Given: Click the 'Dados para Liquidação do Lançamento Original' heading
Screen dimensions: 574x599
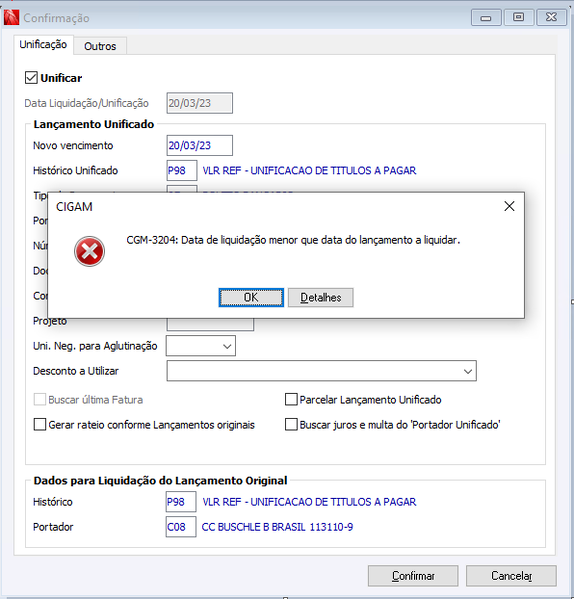Looking at the screenshot, I should tap(160, 481).
